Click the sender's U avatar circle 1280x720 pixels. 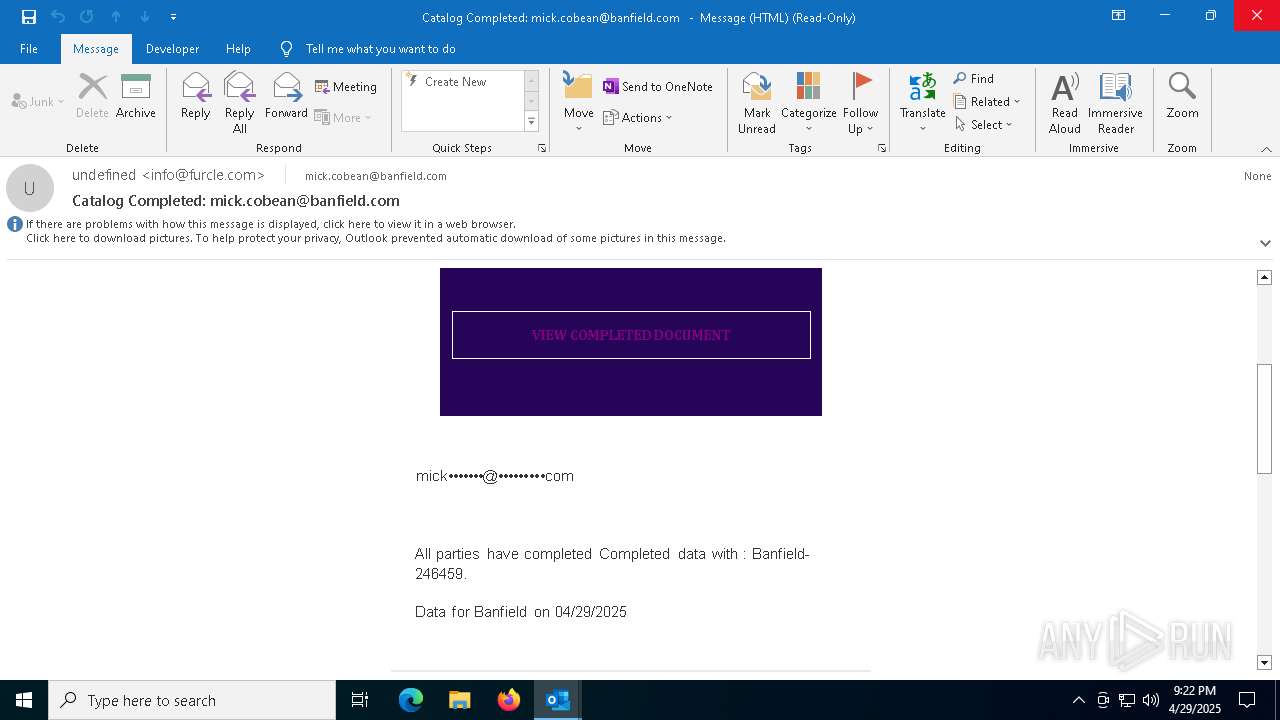tap(30, 188)
